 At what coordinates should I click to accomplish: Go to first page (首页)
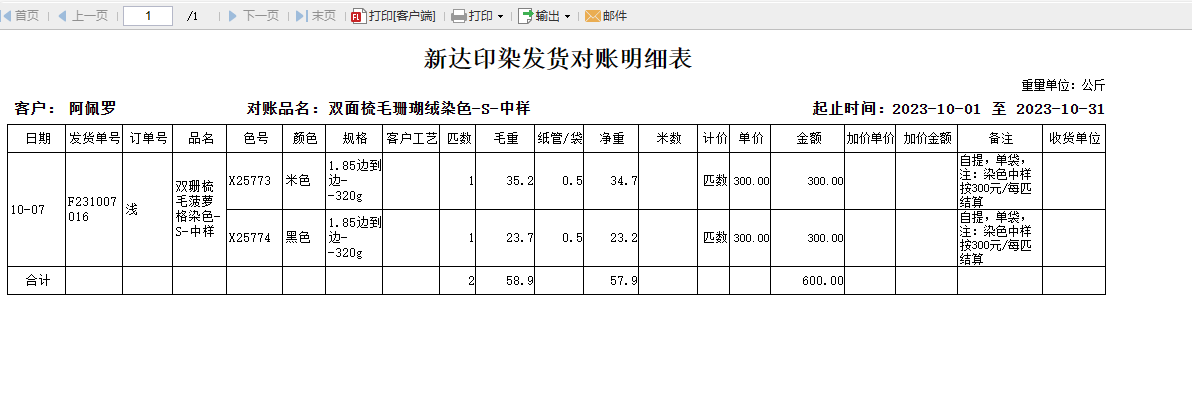pos(21,15)
